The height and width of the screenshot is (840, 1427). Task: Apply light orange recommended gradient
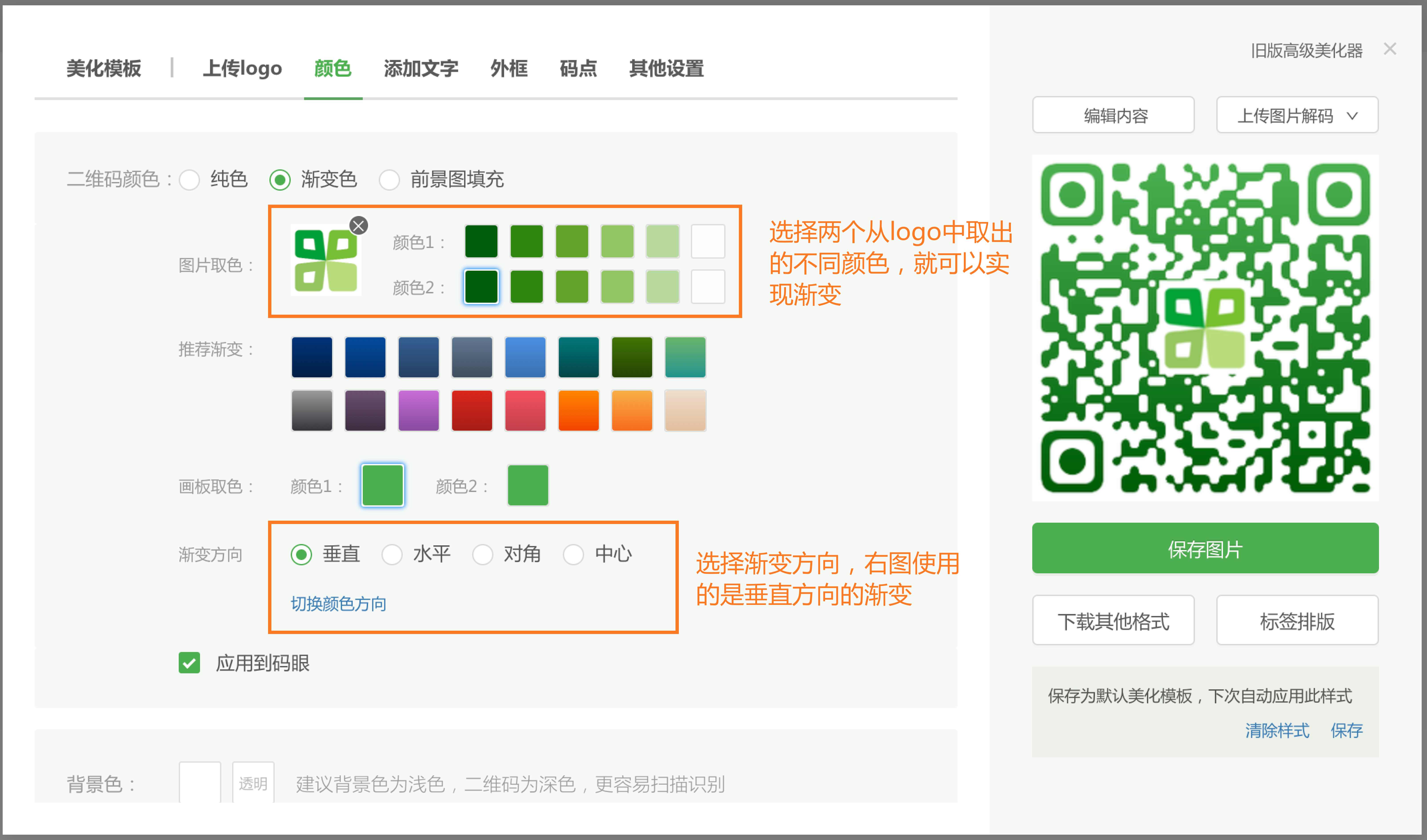pos(632,410)
